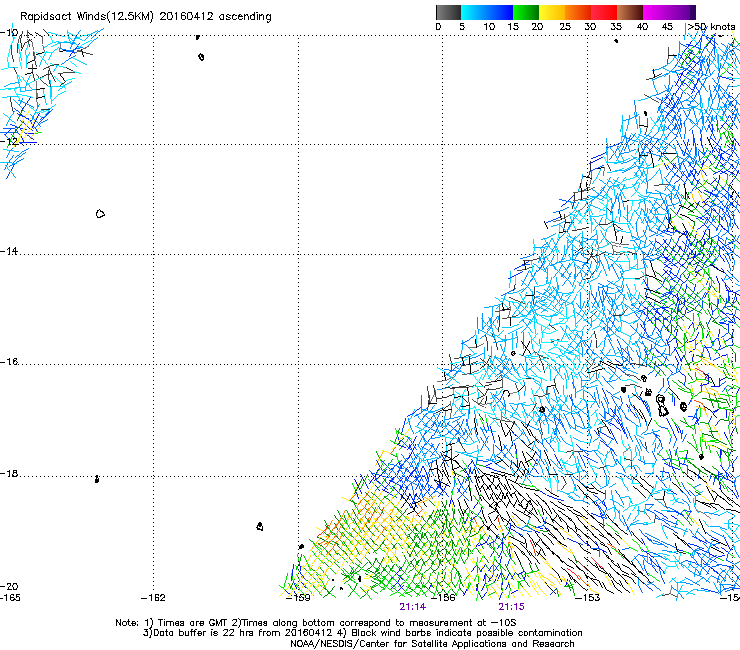This screenshot has height=650, width=740.
Task: Select the magenta 40-45 knots legend swatch
Action: point(656,12)
